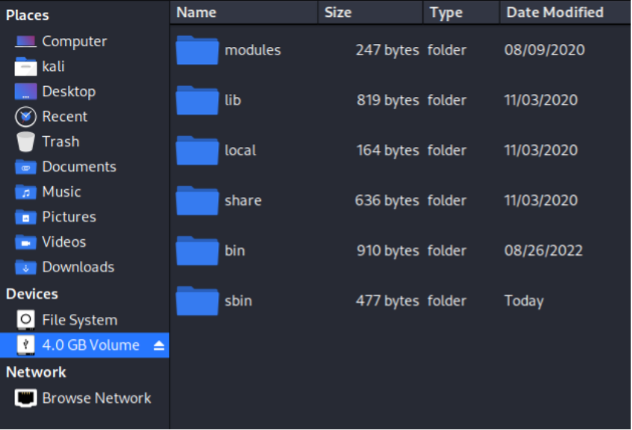This screenshot has width=632, height=430.
Task: Select the bin folder name
Action: (x=235, y=250)
